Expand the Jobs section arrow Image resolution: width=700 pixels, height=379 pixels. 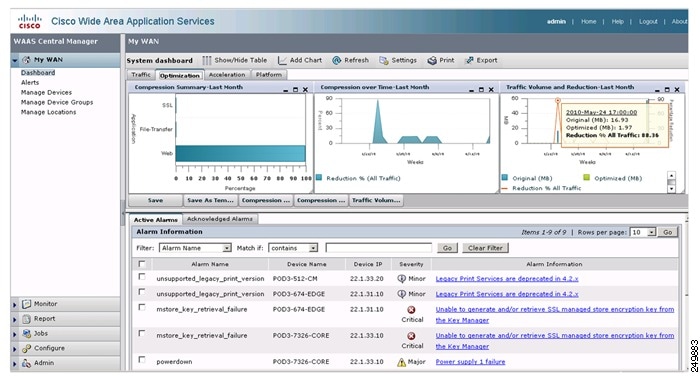click(x=15, y=334)
